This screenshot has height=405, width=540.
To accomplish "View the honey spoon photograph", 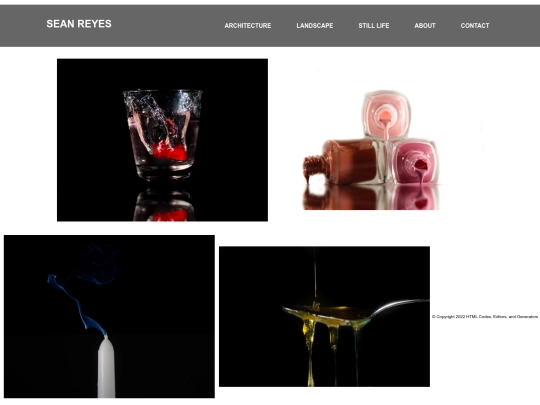I will pyautogui.click(x=324, y=316).
